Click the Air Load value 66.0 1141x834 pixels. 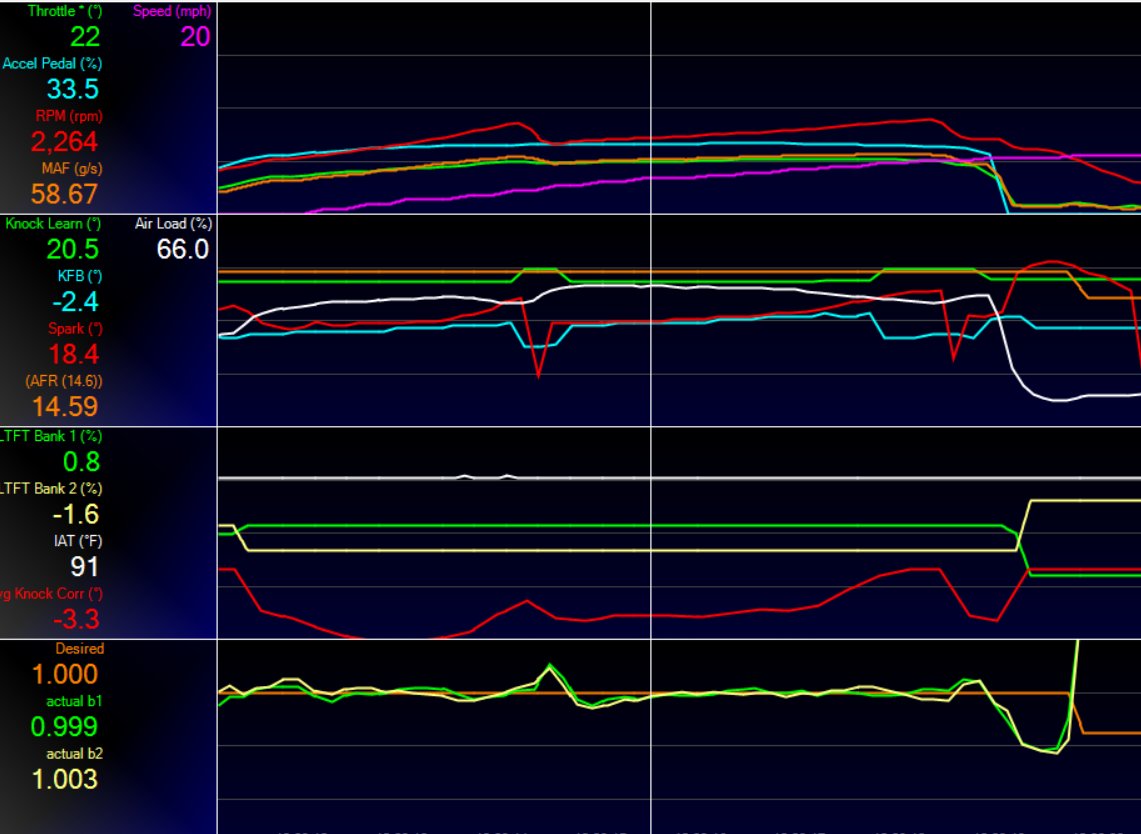coord(183,250)
